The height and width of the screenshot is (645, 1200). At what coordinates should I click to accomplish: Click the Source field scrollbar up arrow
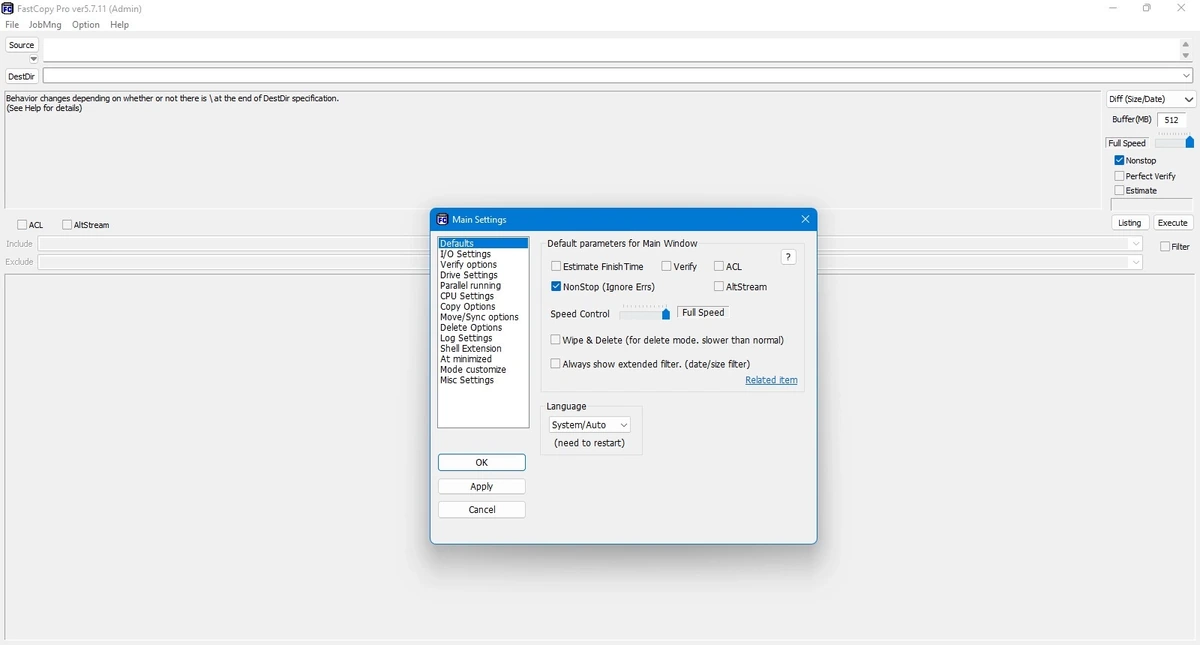coord(1186,44)
